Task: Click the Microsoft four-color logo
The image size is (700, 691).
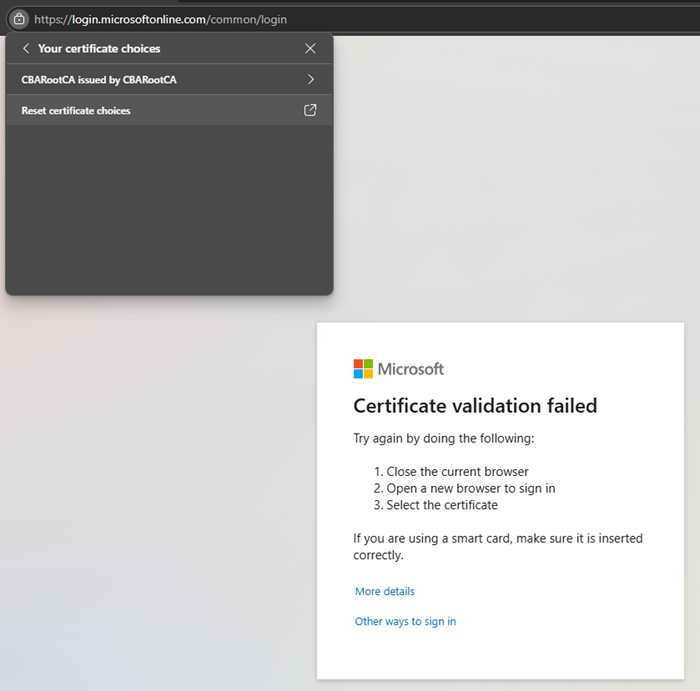Action: pos(363,369)
